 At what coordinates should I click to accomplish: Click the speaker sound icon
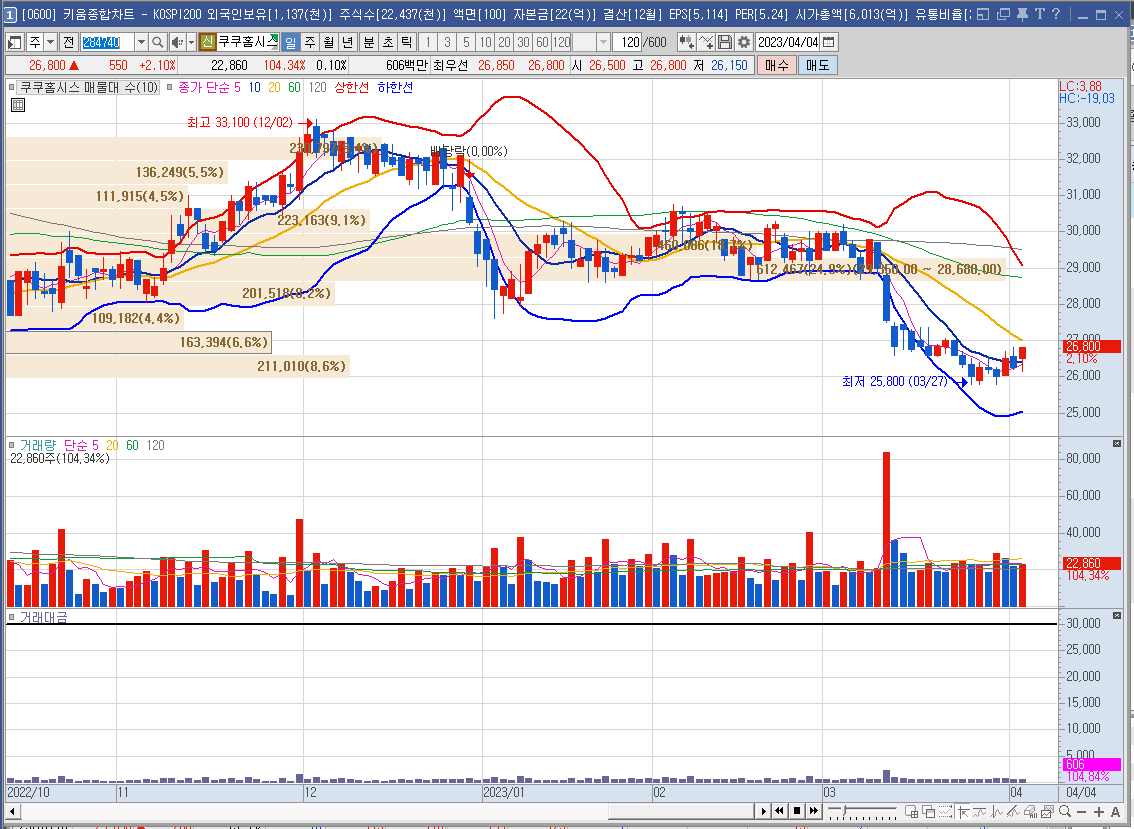[x=176, y=43]
